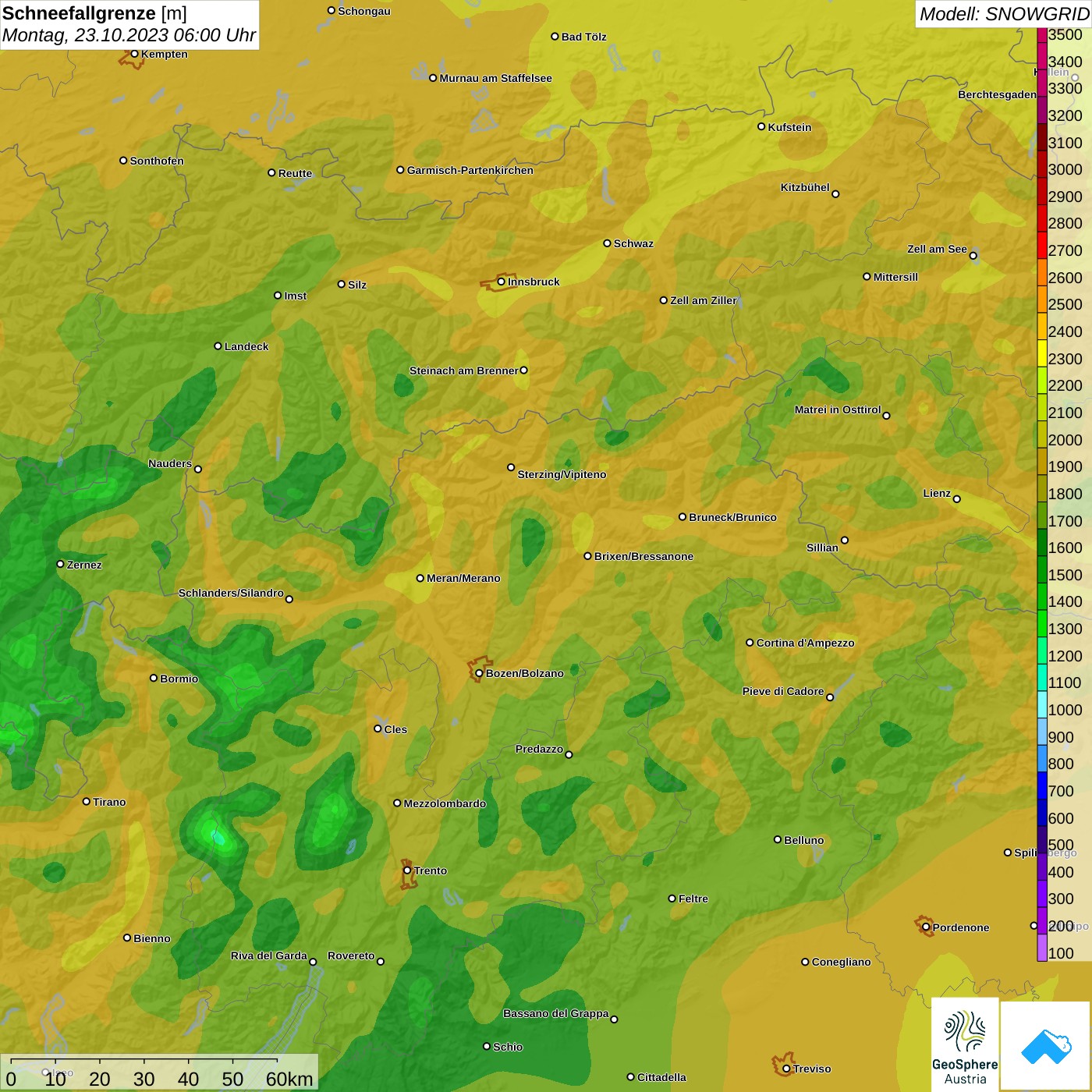The width and height of the screenshot is (1092, 1092).
Task: Click the Sonthofen location dot
Action: pos(123,161)
